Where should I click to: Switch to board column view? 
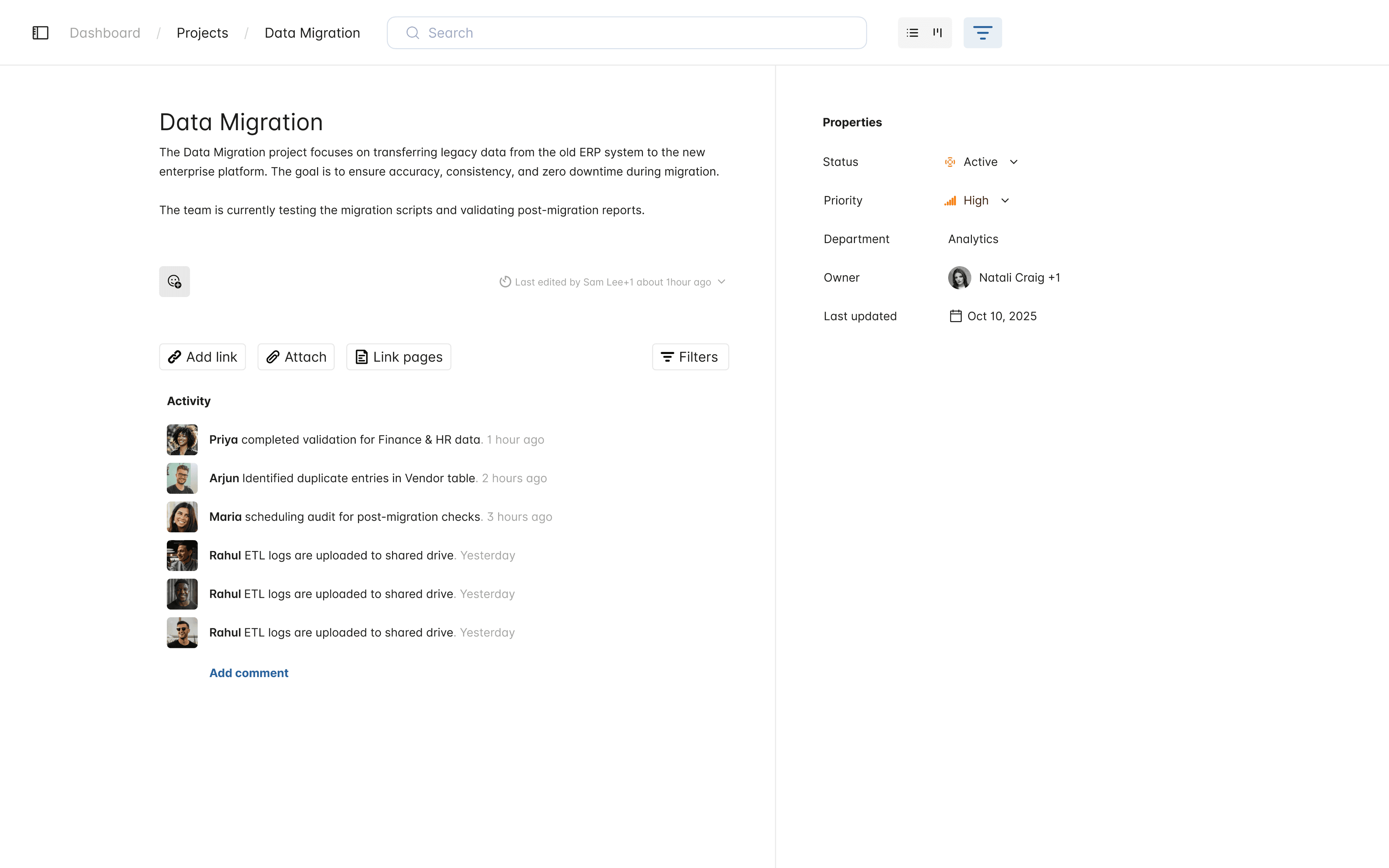tap(937, 33)
